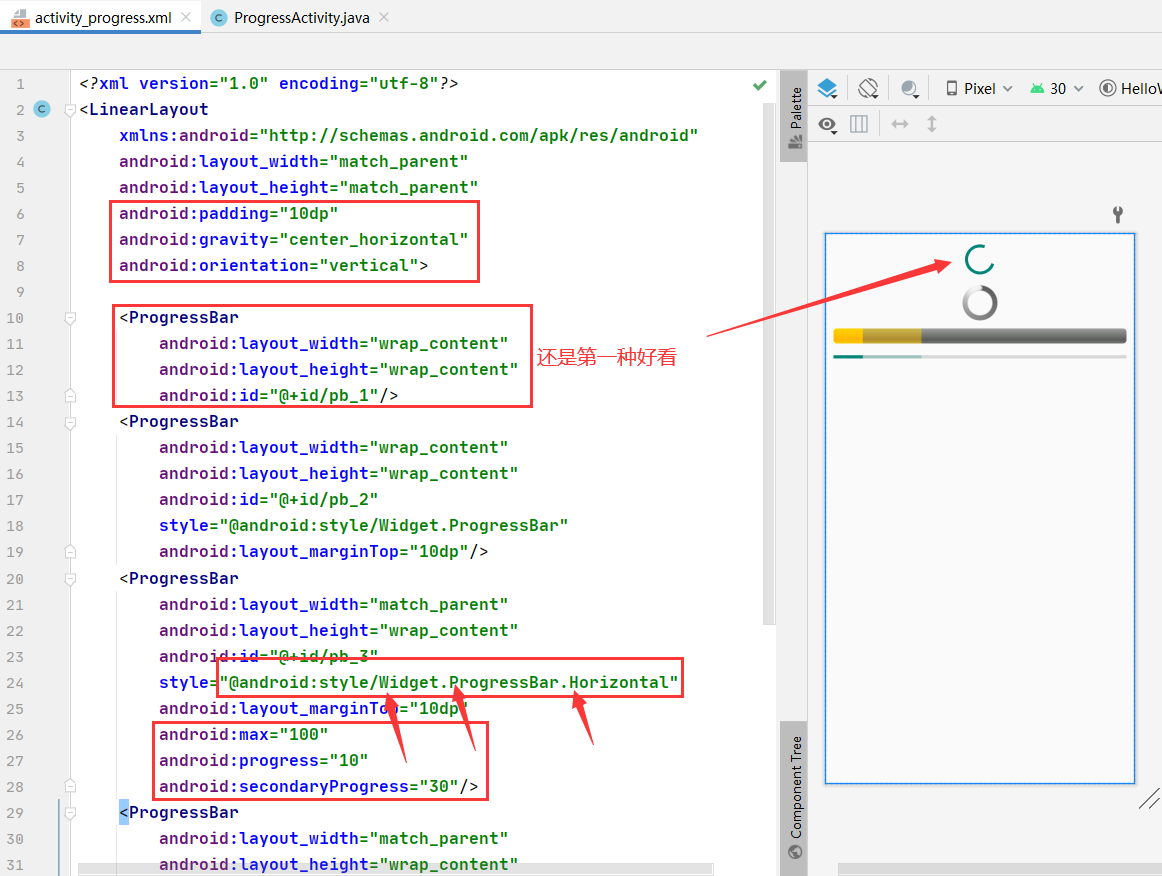
Task: Click style="@android:style/Widget.ProgressBar" on line 18
Action: (363, 525)
